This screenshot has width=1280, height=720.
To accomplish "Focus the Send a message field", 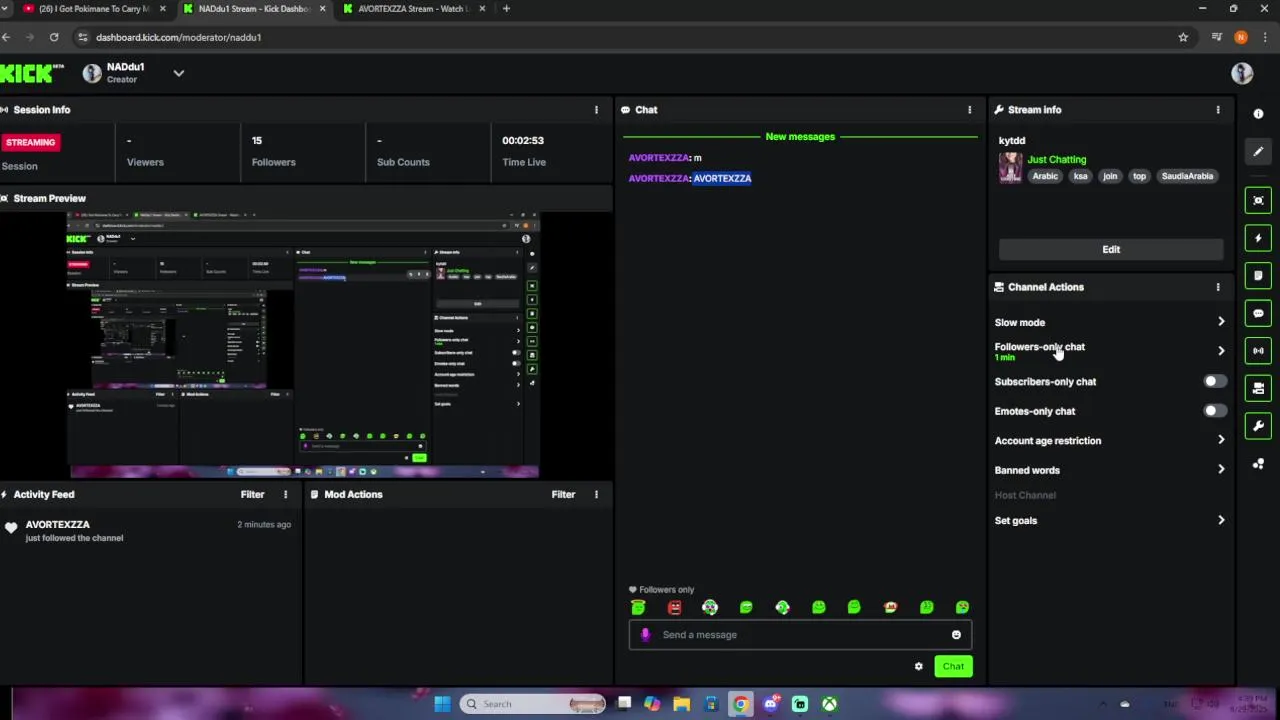I will pyautogui.click(x=800, y=635).
